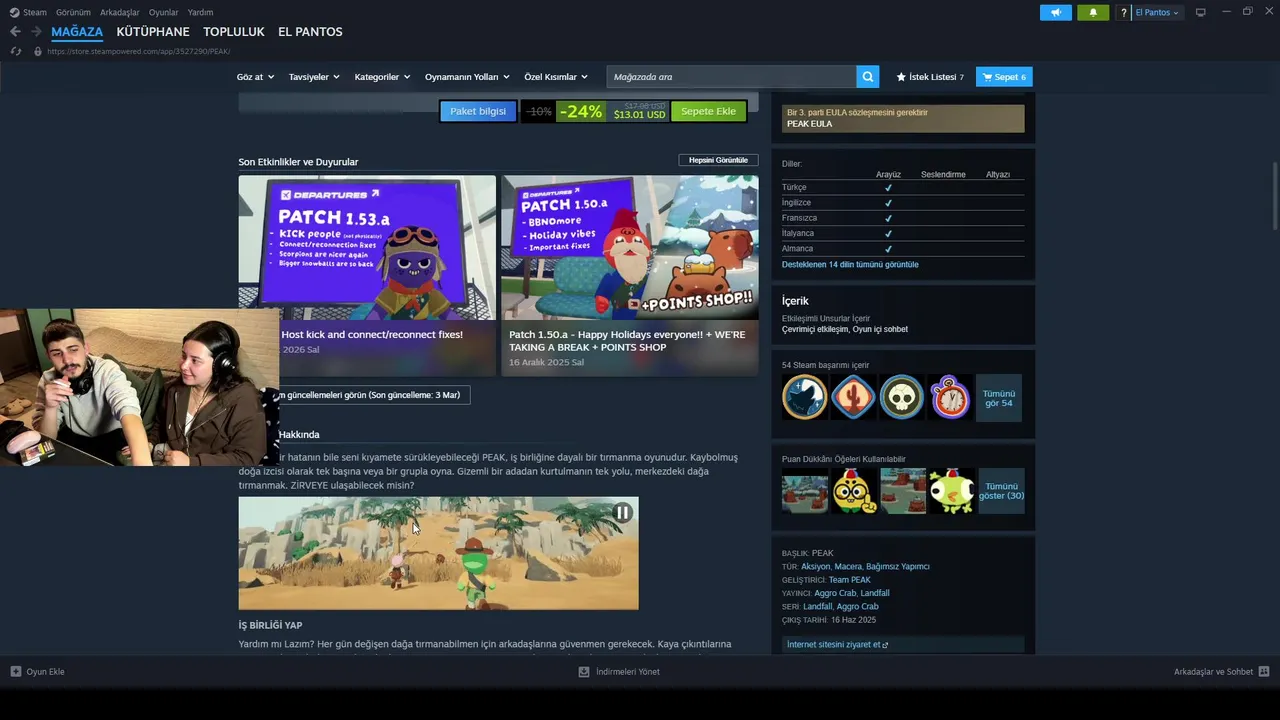This screenshot has width=1280, height=720.
Task: Expand the Özel Kısımlar dropdown
Action: (x=556, y=77)
